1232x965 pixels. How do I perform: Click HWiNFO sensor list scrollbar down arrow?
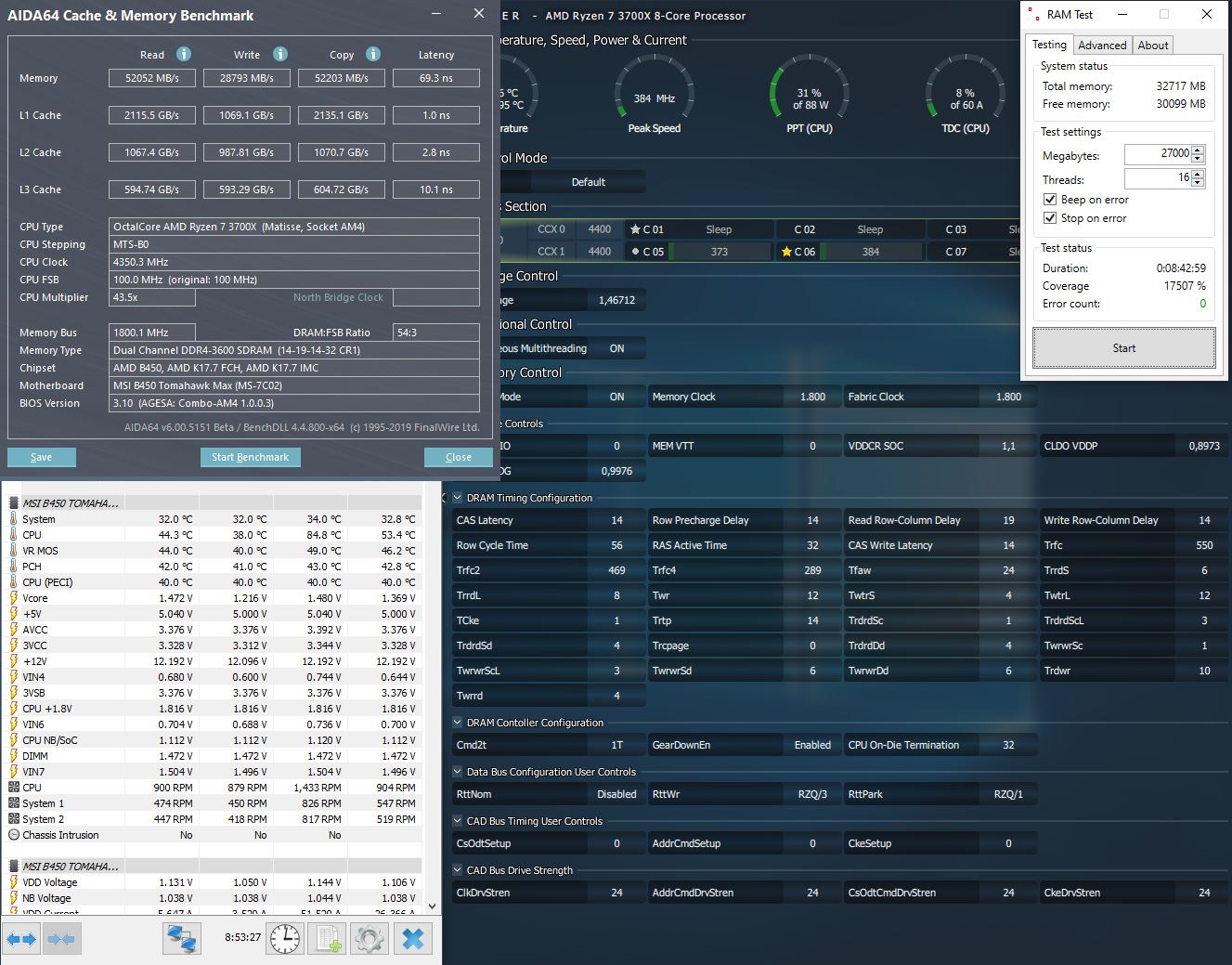click(x=432, y=906)
